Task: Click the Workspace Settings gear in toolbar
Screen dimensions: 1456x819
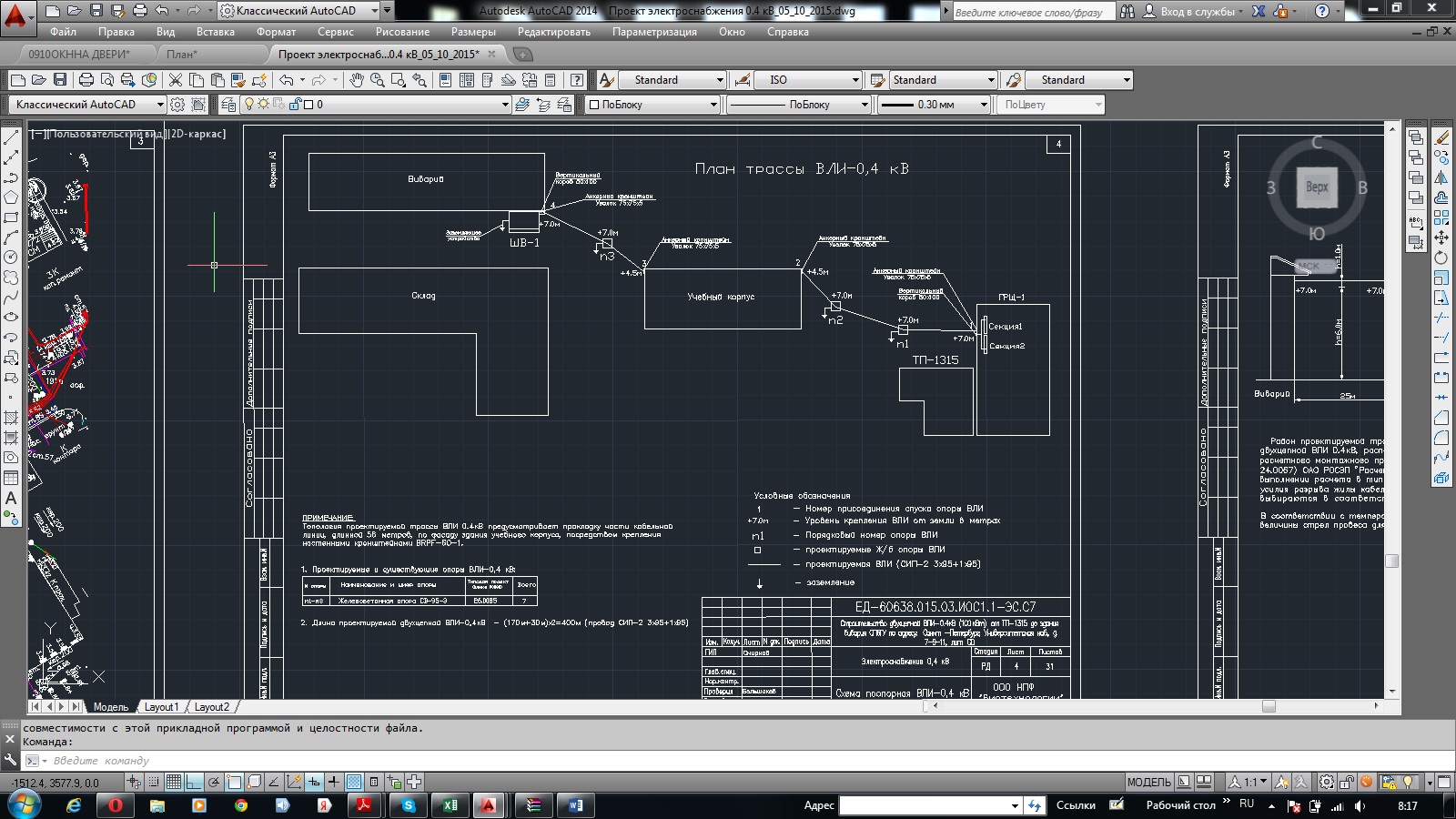Action: pyautogui.click(x=177, y=105)
